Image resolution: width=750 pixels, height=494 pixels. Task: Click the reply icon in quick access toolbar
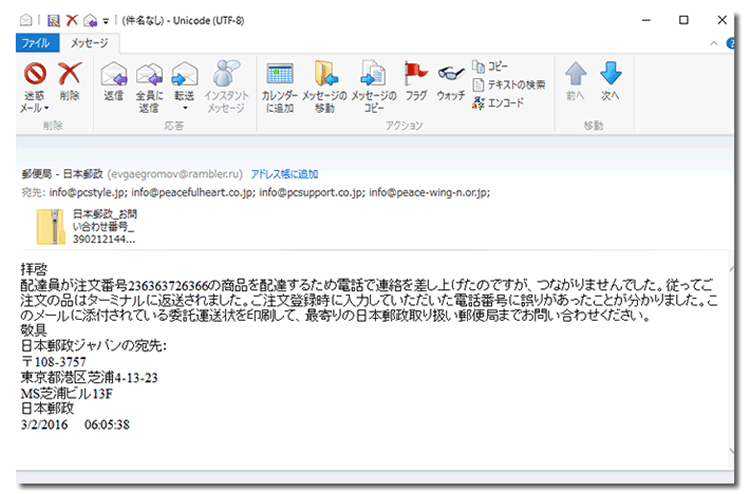pyautogui.click(x=90, y=21)
